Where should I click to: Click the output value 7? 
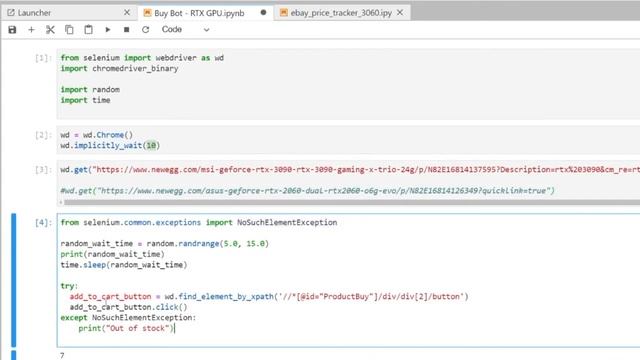tap(62, 356)
